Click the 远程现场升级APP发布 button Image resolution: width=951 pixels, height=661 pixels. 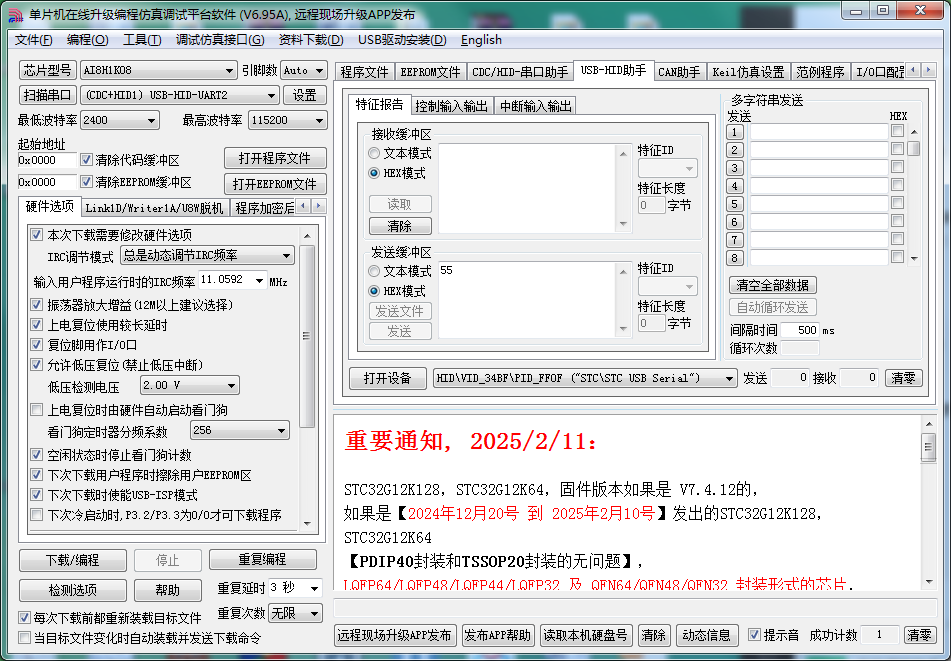[394, 635]
